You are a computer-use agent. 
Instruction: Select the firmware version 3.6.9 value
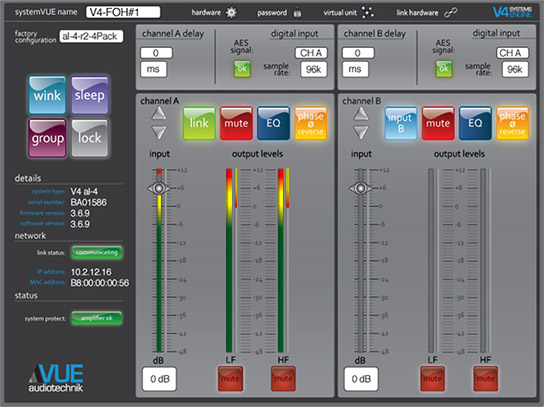[80, 213]
